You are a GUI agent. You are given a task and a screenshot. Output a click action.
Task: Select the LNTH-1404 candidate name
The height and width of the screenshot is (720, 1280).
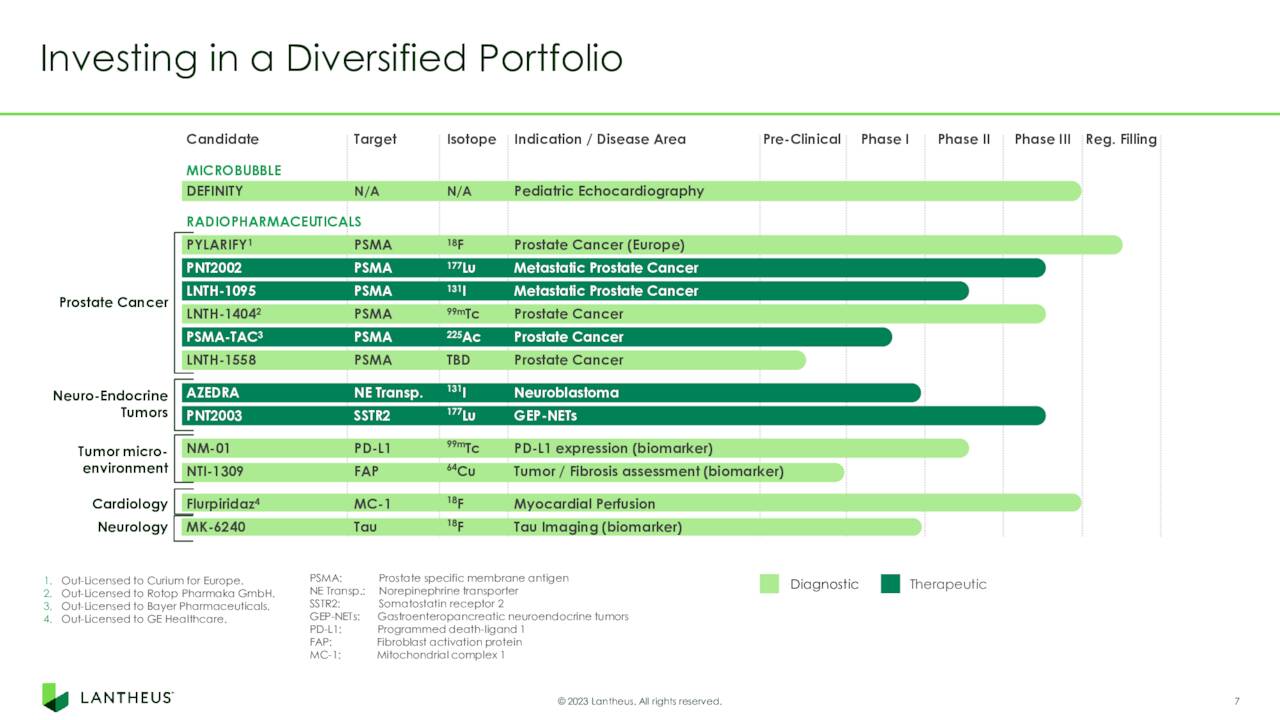tap(224, 314)
